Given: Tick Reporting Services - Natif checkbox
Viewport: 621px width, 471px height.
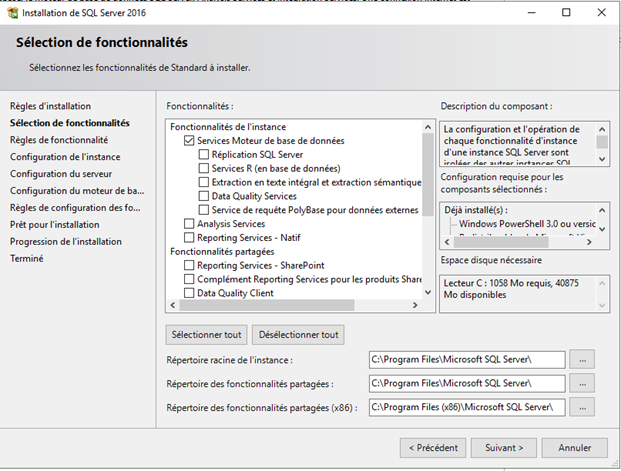Looking at the screenshot, I should (x=189, y=238).
